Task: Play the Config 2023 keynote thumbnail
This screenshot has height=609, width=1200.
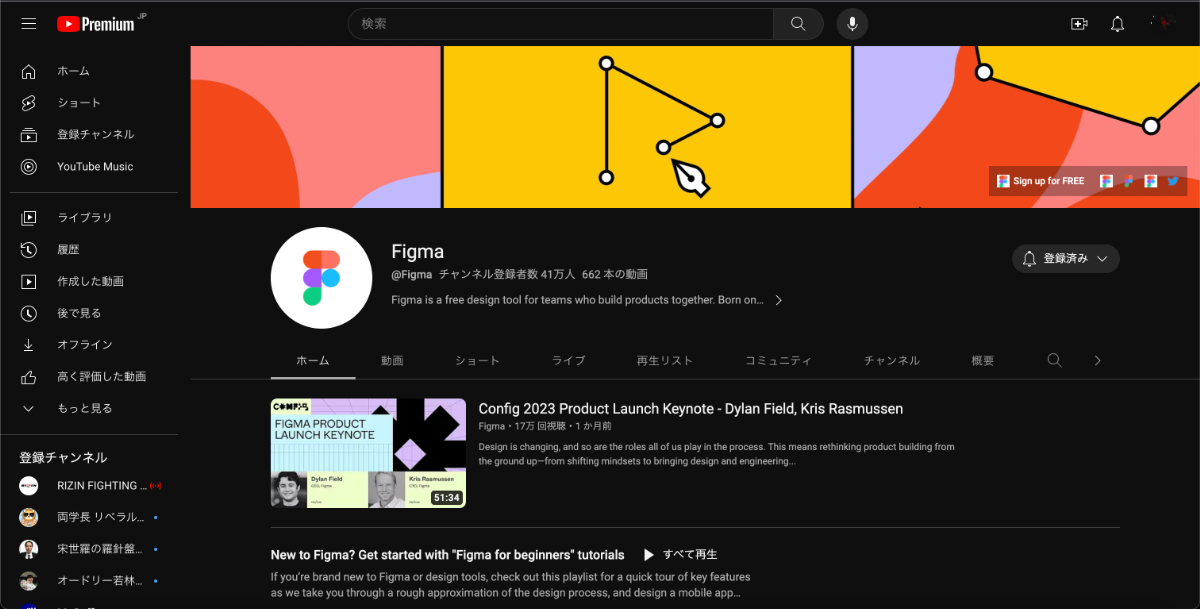Action: pyautogui.click(x=368, y=453)
